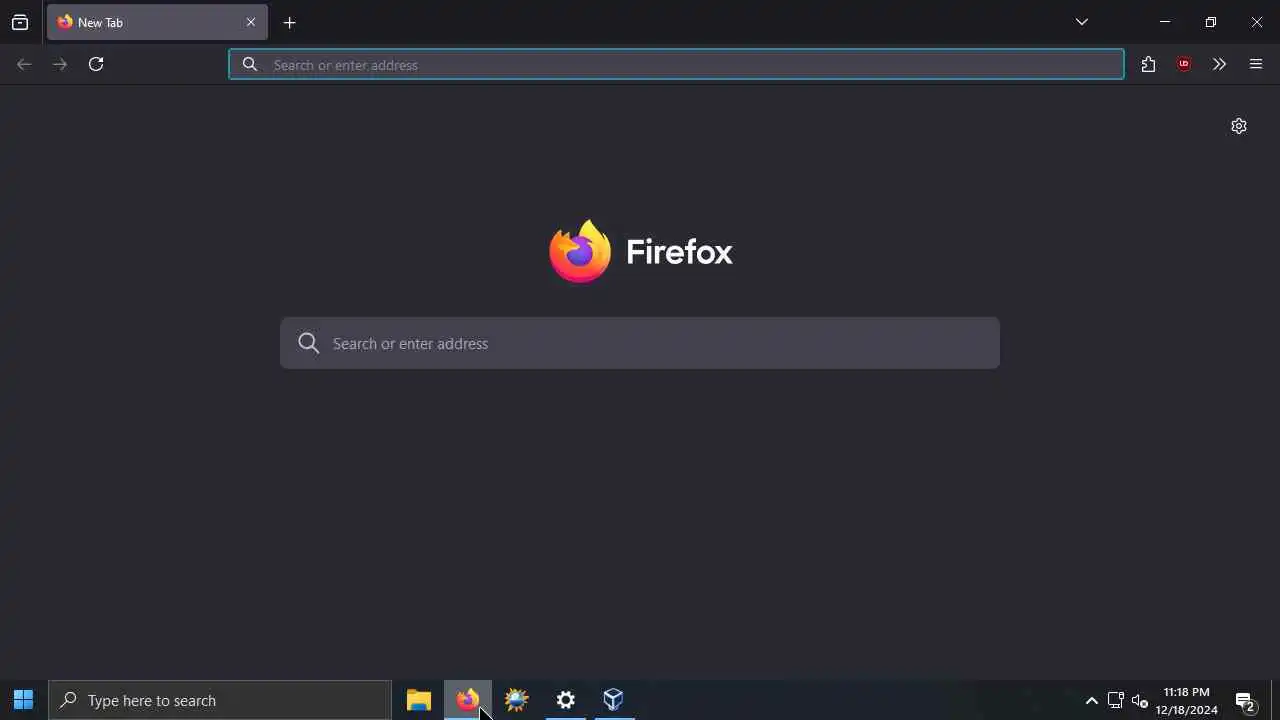The height and width of the screenshot is (720, 1280).
Task: Click the Firefox taskbar icon
Action: tap(468, 700)
